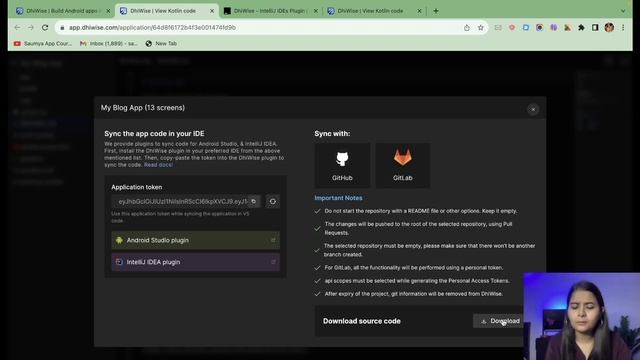Open the share page icon in address bar

coord(467,28)
